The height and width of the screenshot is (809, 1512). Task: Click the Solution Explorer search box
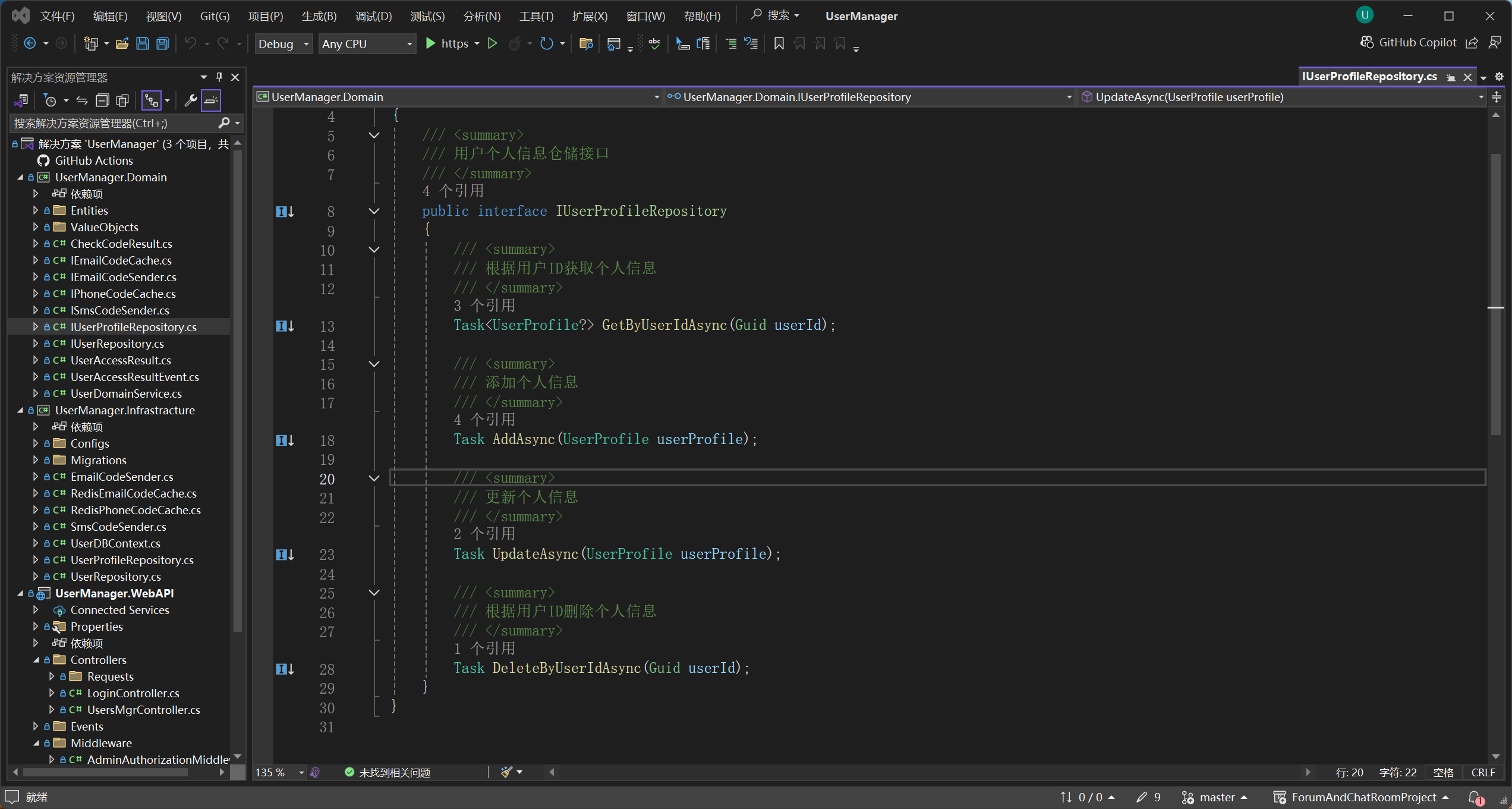pos(113,123)
